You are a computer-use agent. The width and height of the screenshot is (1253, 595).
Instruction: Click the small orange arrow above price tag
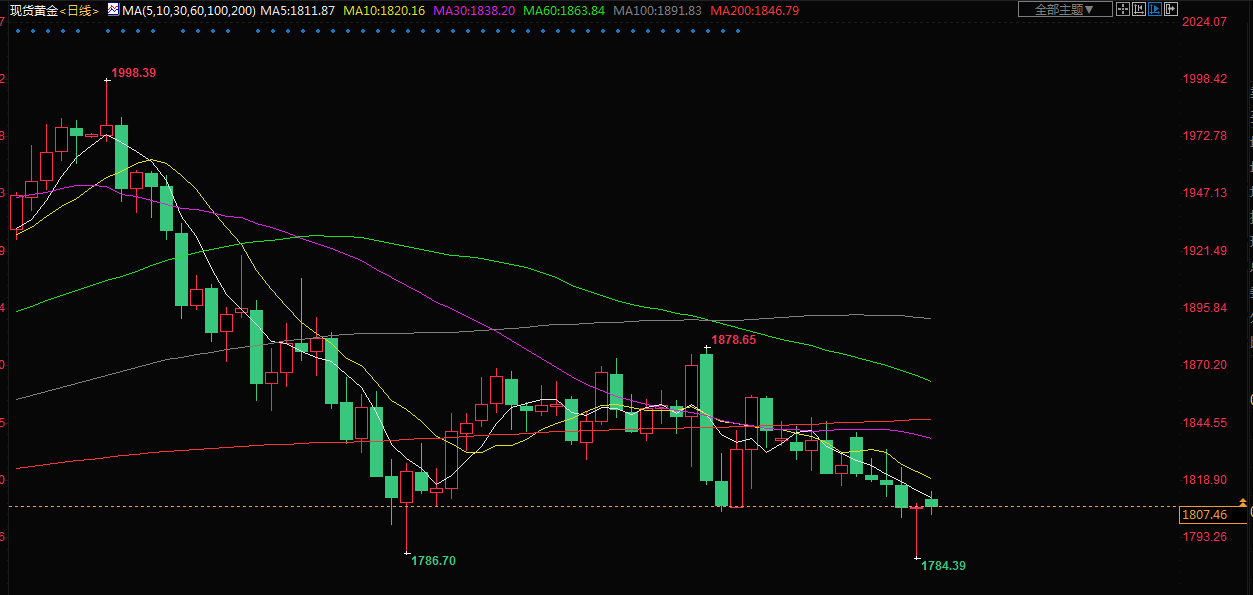coord(1242,500)
